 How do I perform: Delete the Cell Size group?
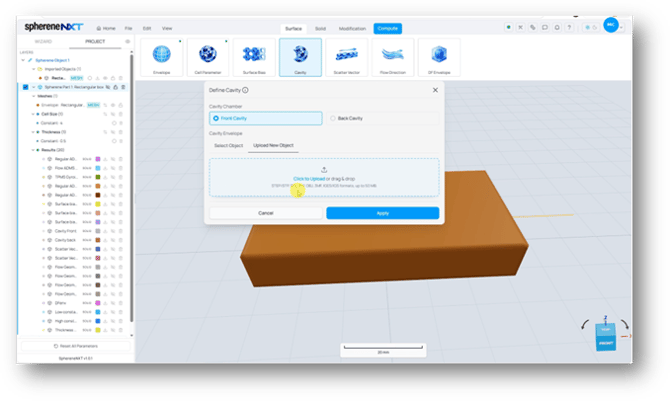click(121, 114)
